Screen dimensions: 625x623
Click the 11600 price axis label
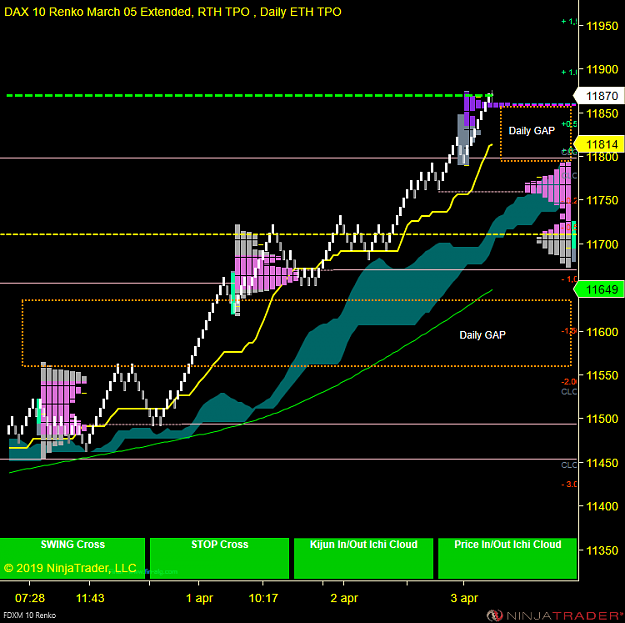pos(602,332)
